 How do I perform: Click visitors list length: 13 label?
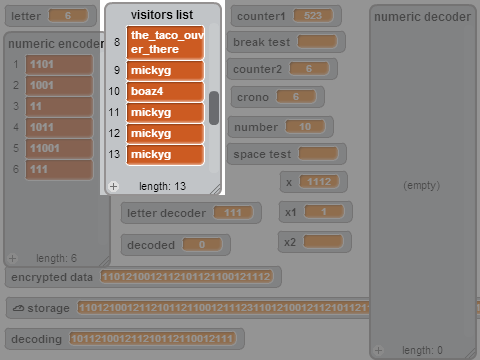tap(162, 186)
